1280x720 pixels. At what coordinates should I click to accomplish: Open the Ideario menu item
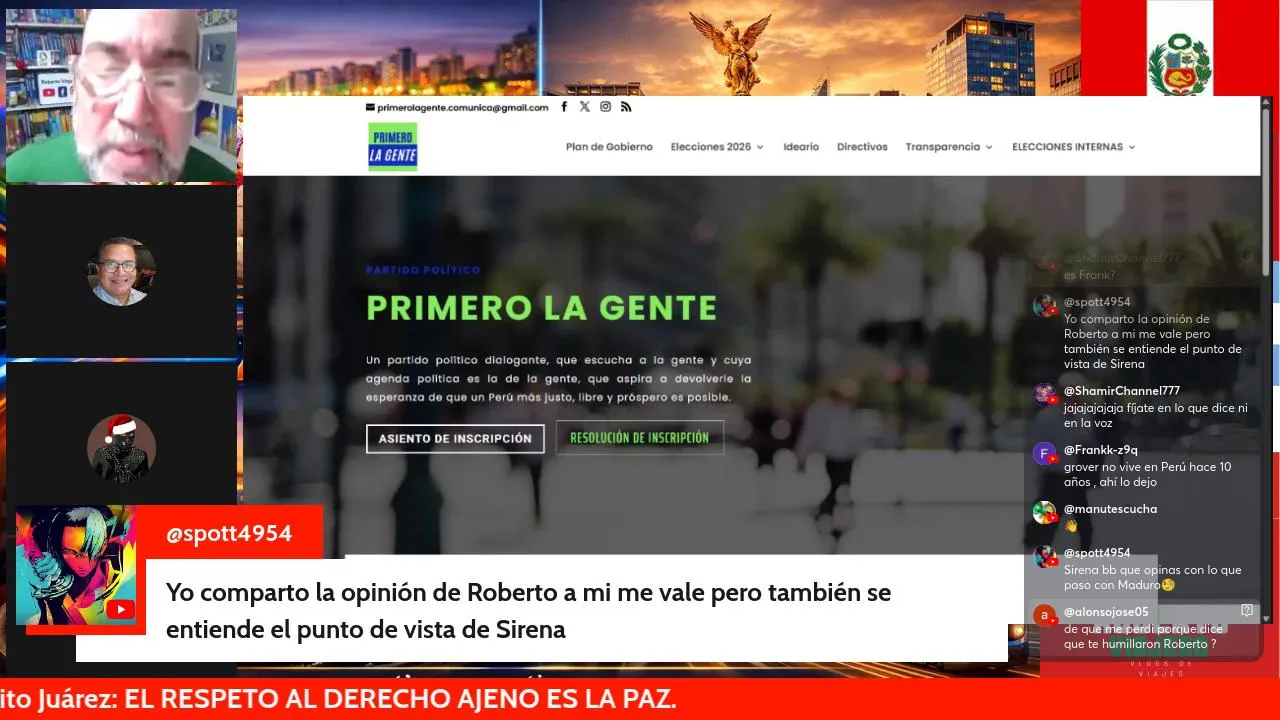tap(801, 147)
